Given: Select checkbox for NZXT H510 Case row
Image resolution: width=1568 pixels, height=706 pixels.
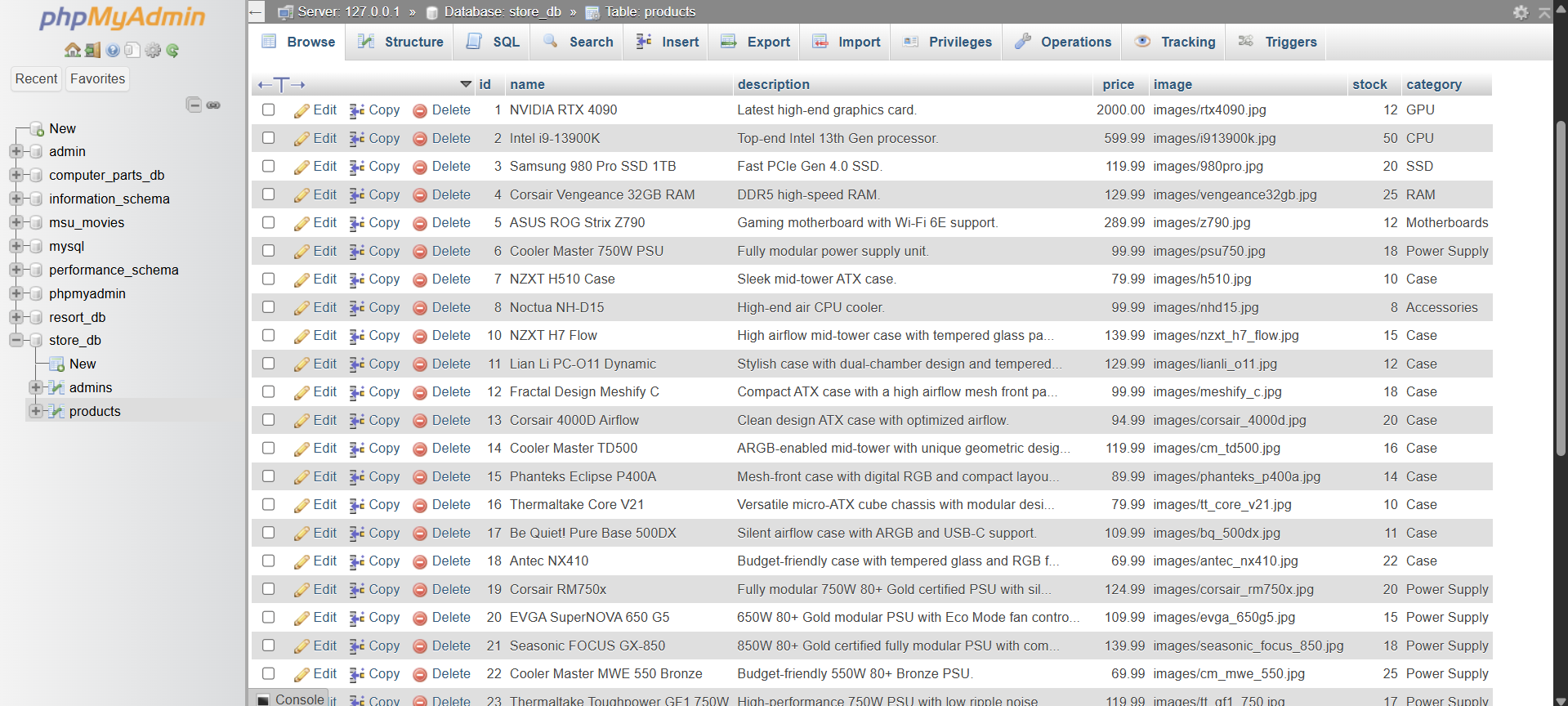Looking at the screenshot, I should click(268, 279).
